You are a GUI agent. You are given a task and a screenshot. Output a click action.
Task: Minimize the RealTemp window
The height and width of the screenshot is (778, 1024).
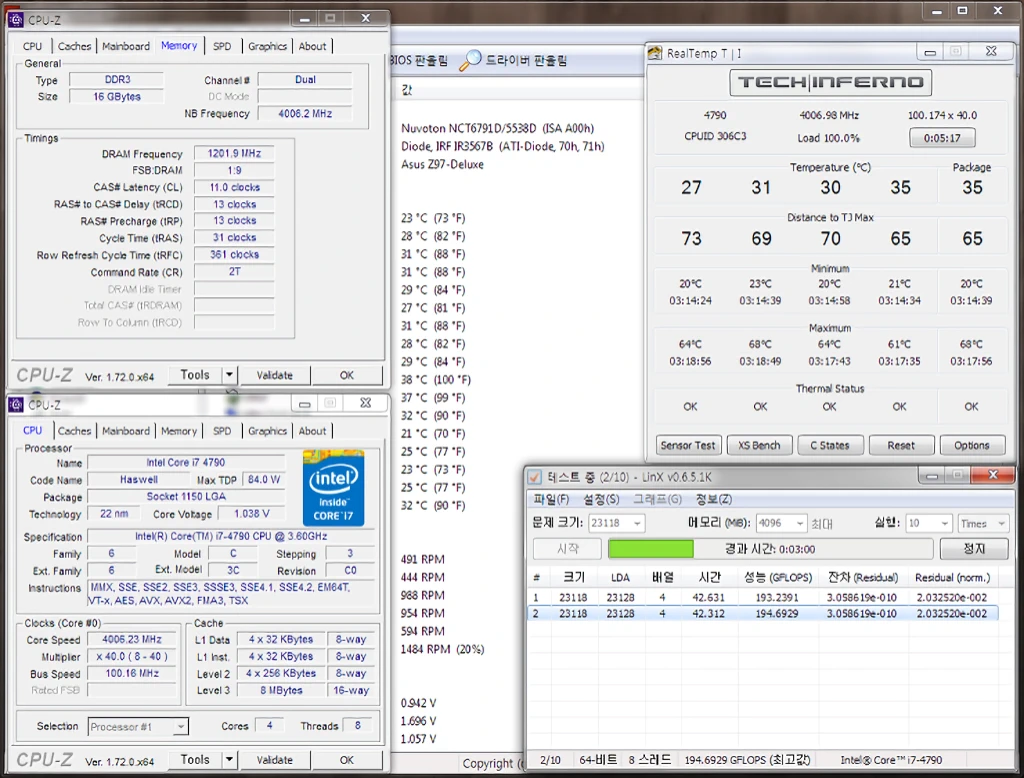click(x=930, y=52)
